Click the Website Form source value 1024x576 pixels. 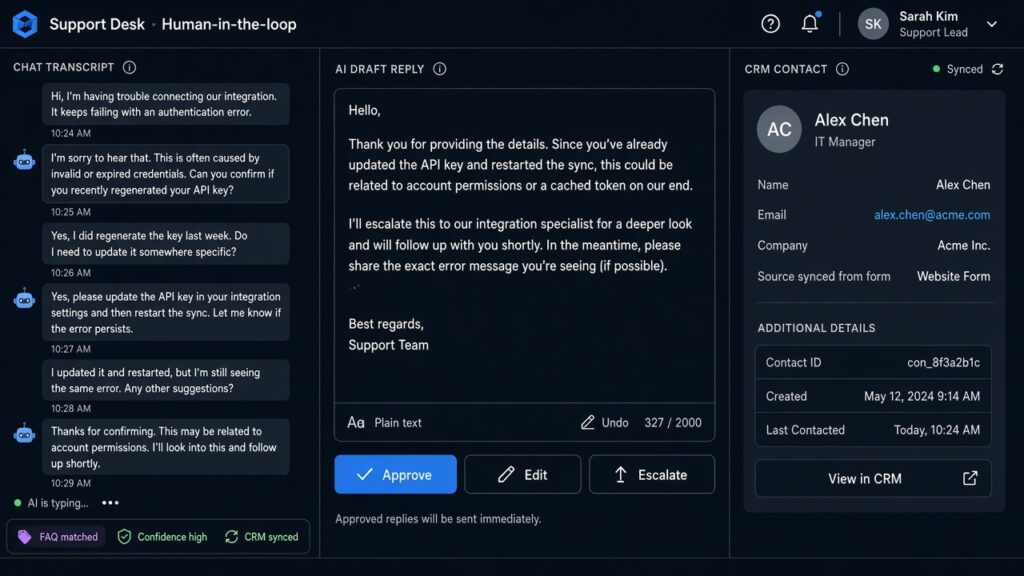(x=953, y=276)
